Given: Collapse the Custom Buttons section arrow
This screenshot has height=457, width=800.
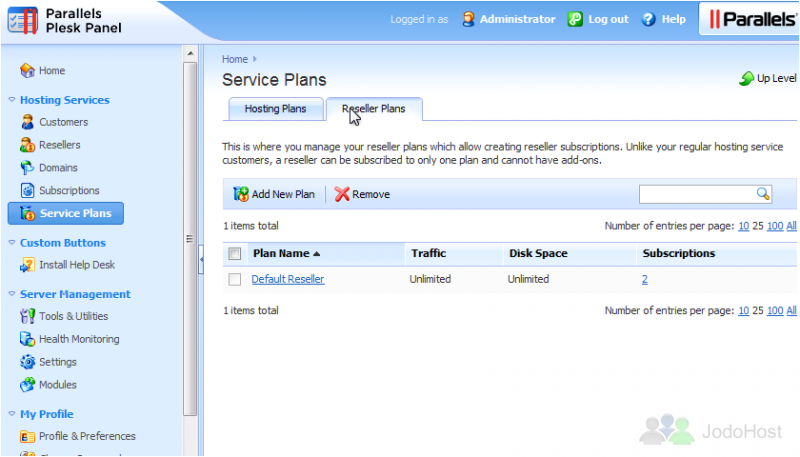Looking at the screenshot, I should [12, 243].
